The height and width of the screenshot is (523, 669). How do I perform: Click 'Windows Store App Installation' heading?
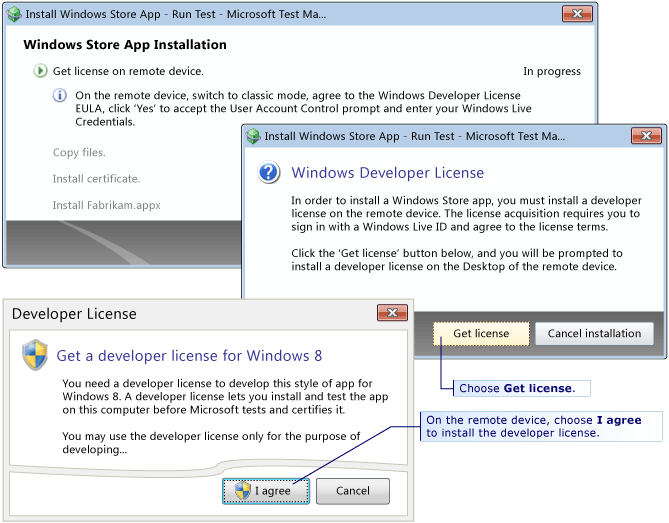click(125, 44)
